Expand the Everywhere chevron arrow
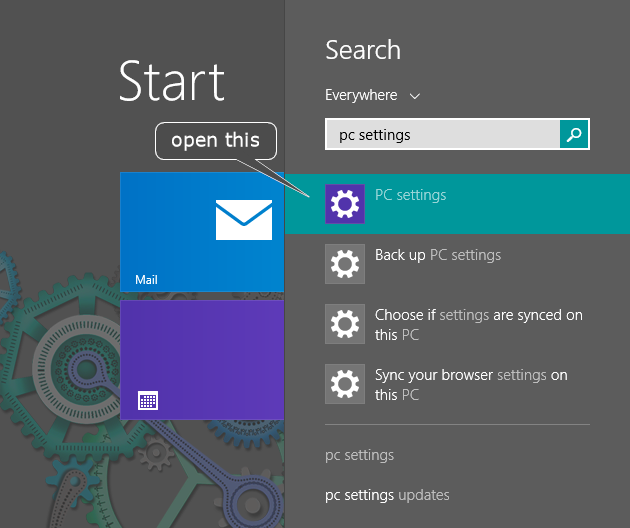 coord(415,96)
